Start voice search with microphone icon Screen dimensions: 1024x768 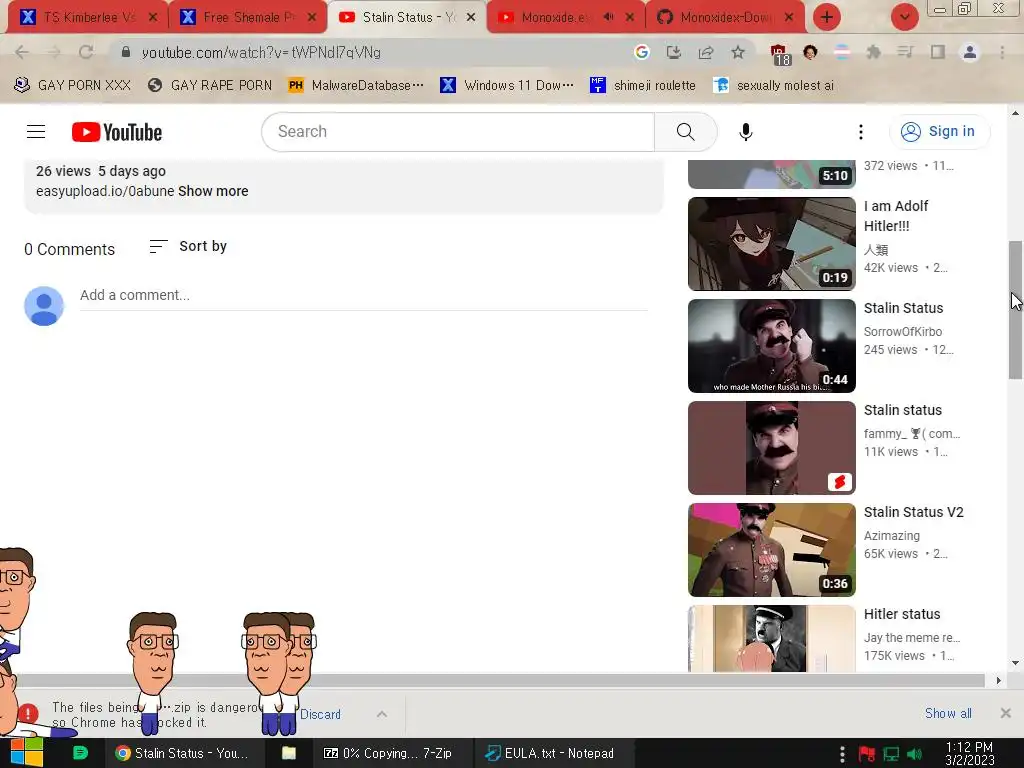(x=745, y=132)
